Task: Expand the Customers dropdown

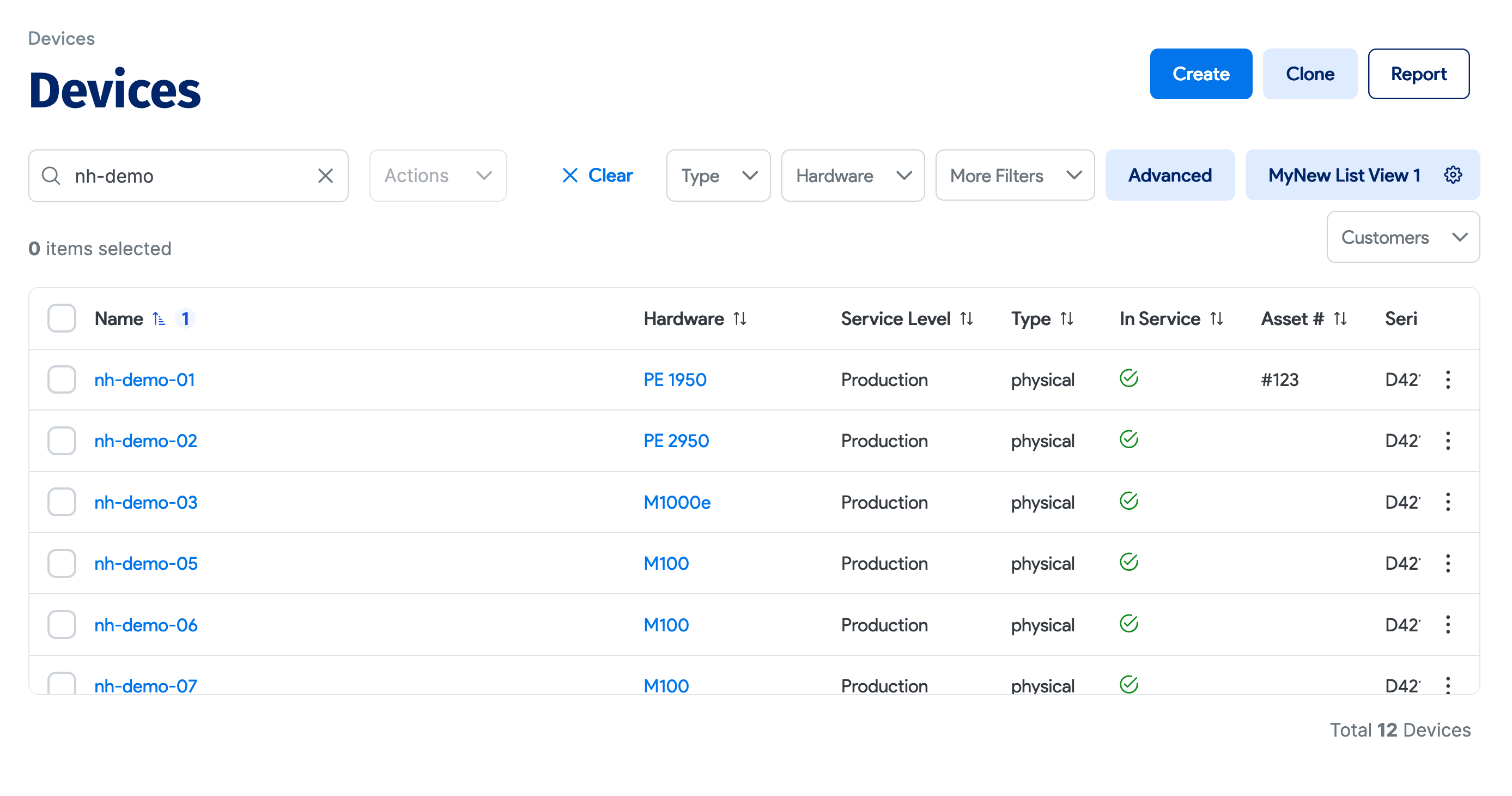Action: tap(1403, 237)
